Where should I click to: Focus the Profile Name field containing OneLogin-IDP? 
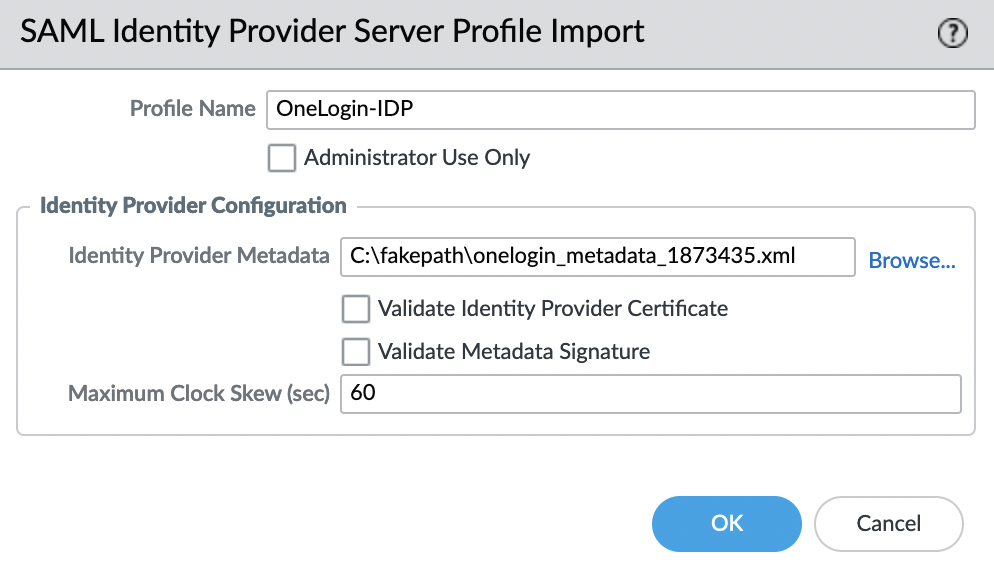pos(621,110)
